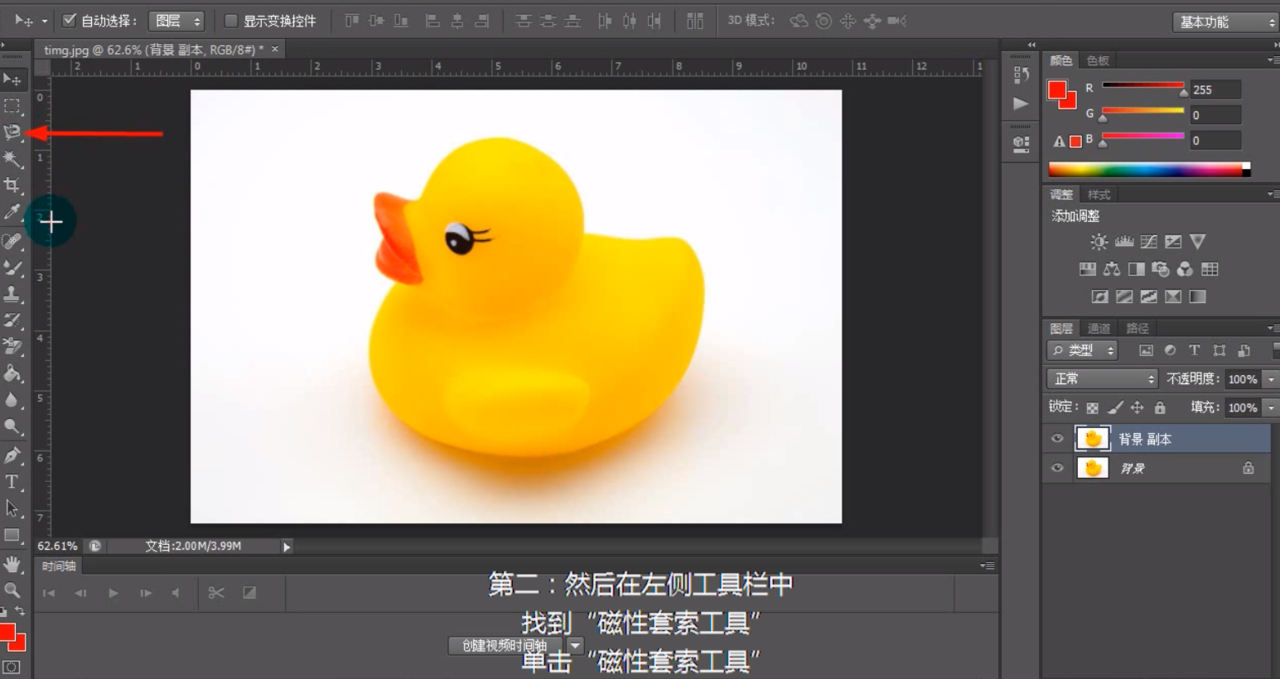
Task: Expand the 不透明度 slider arrow
Action: pos(1270,379)
